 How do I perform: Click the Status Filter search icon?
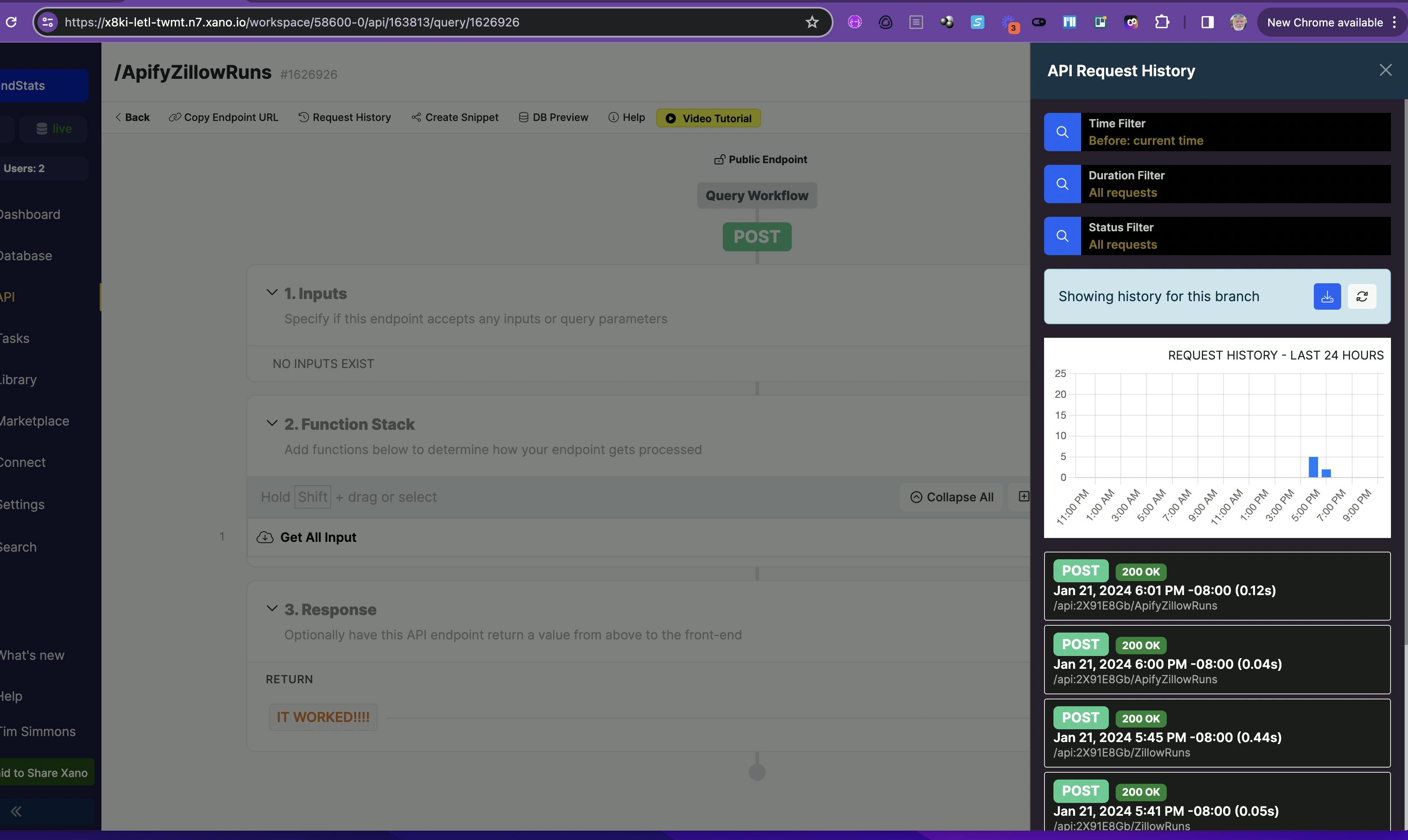click(1062, 236)
